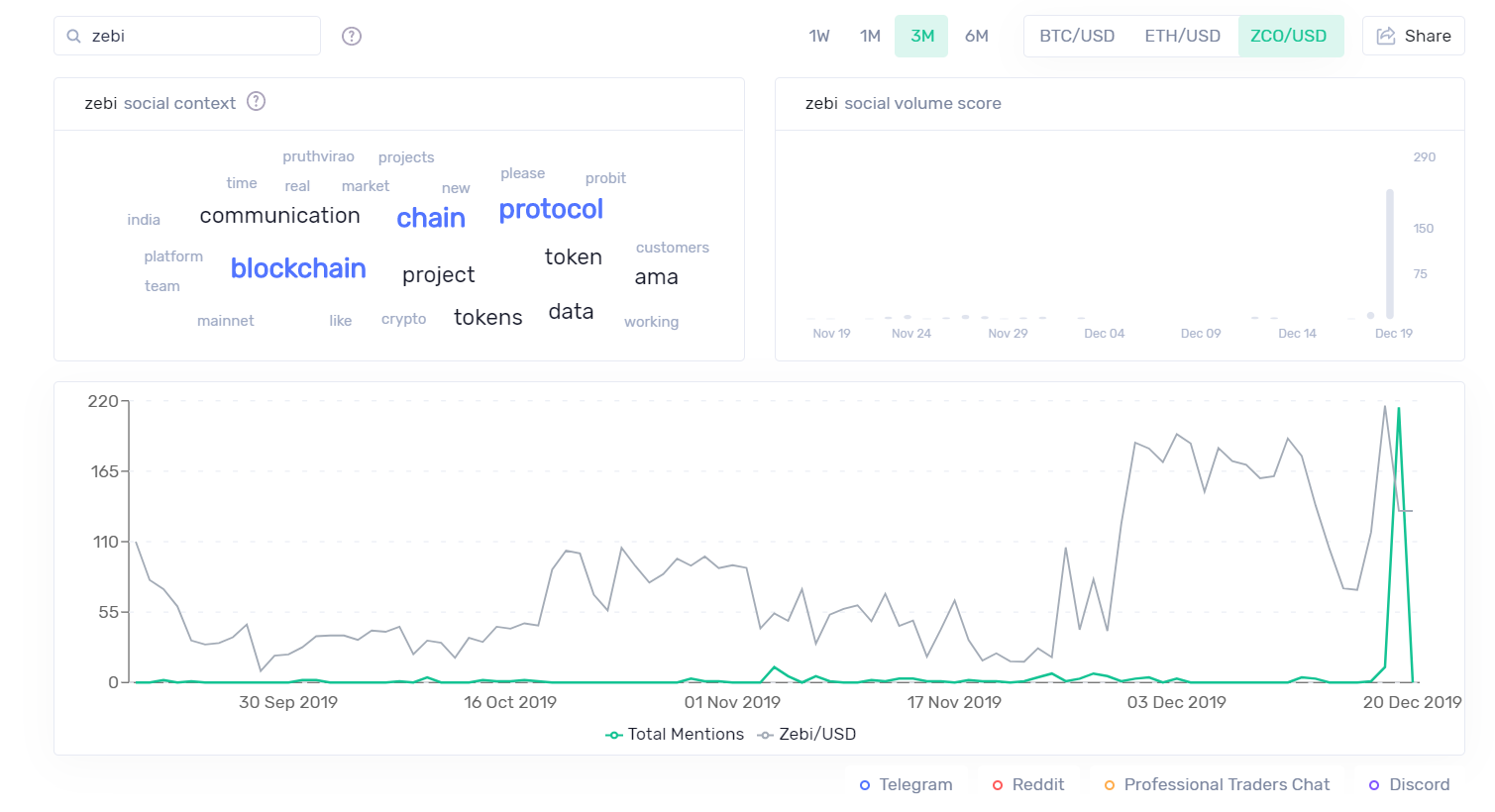Click the zebi search input field

pyautogui.click(x=187, y=36)
